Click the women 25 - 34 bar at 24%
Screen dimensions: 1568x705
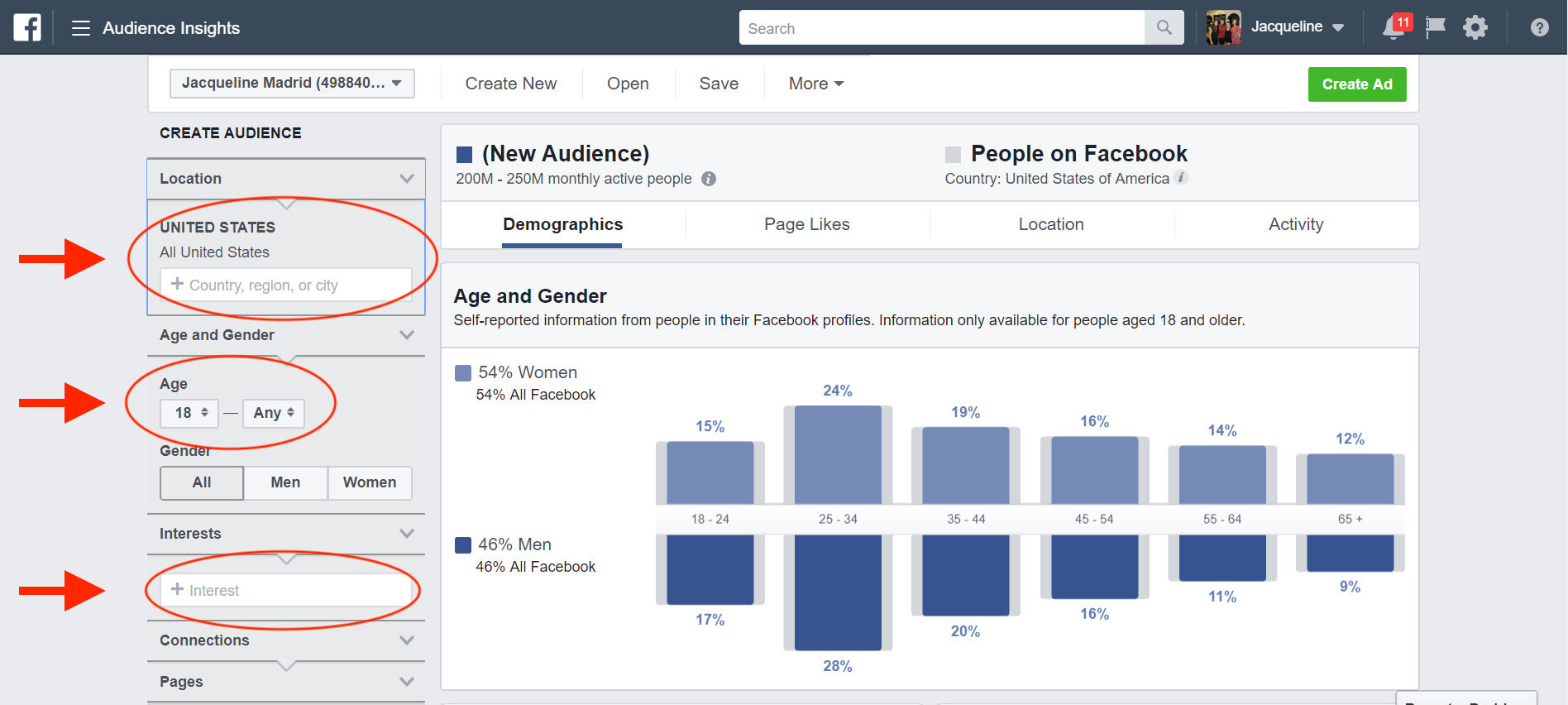838,454
